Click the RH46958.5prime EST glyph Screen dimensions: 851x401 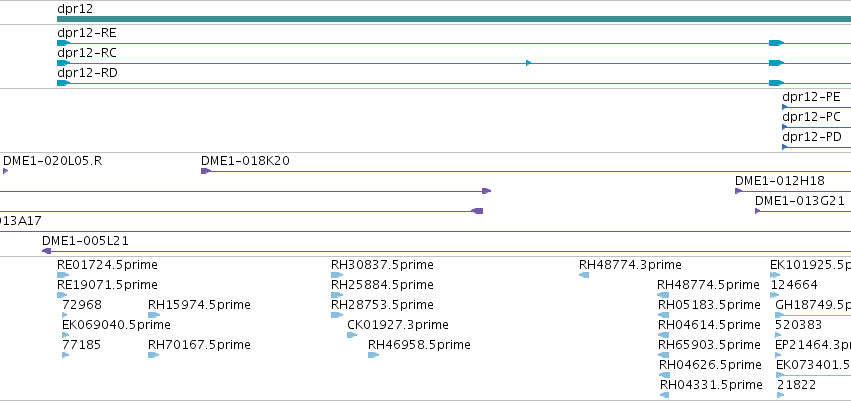pyautogui.click(x=373, y=355)
